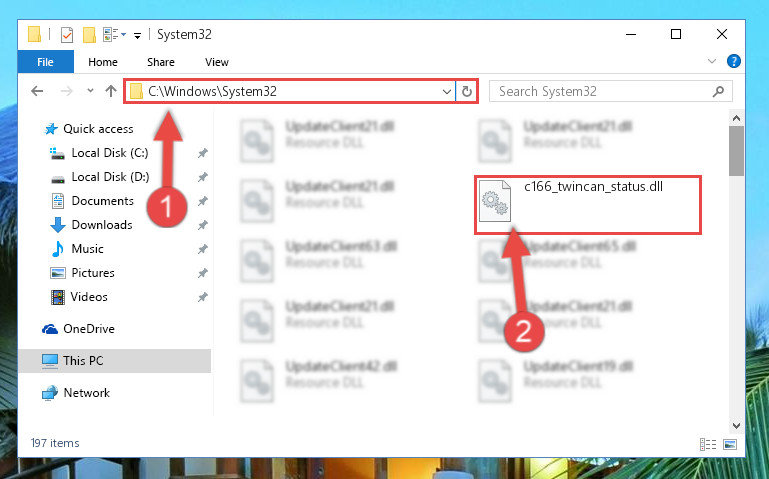Click the Properties quick access toolbar icon

pyautogui.click(x=67, y=35)
